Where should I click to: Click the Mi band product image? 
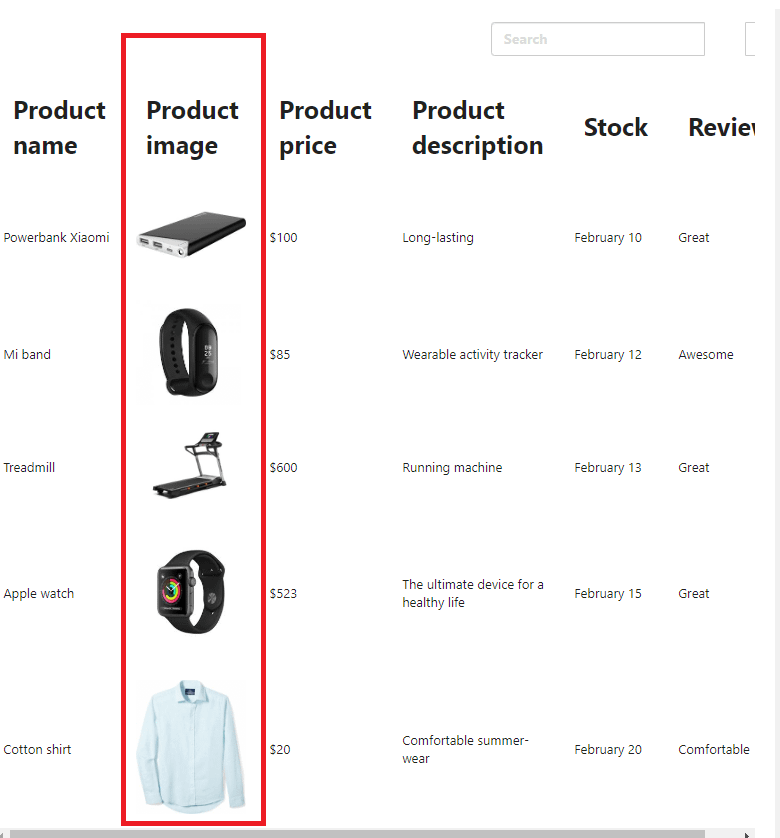[192, 354]
